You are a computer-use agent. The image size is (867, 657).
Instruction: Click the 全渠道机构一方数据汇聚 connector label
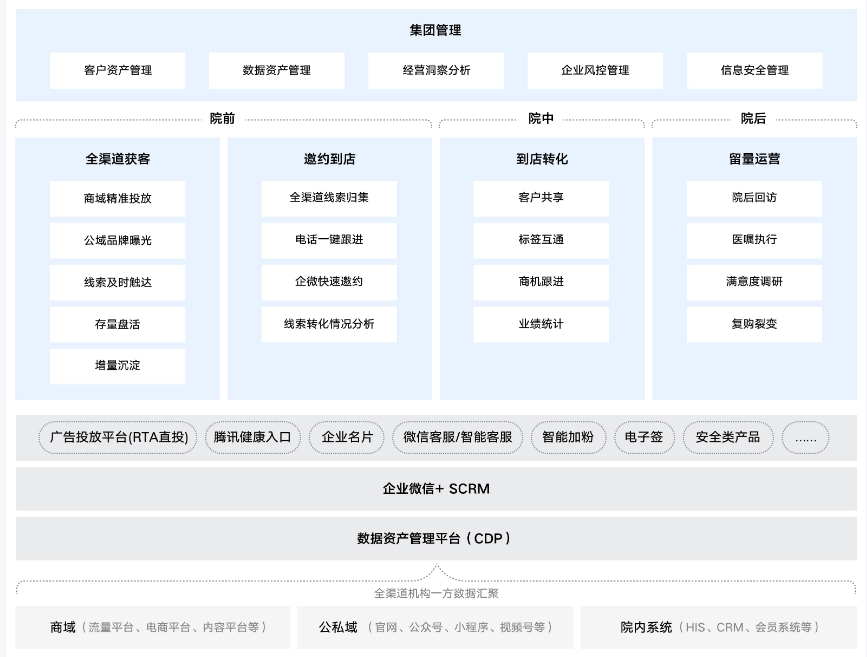coord(433,592)
